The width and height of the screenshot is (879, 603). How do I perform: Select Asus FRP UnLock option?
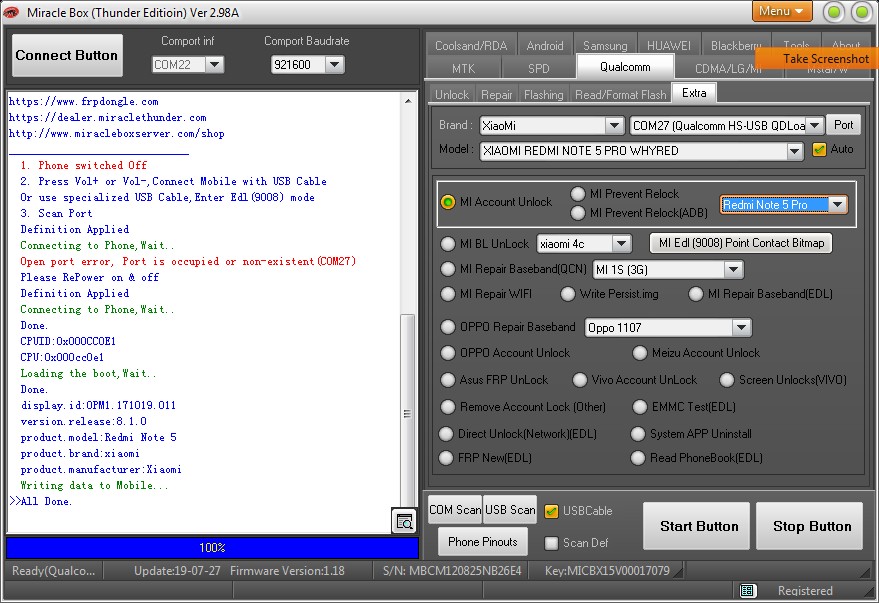(448, 380)
